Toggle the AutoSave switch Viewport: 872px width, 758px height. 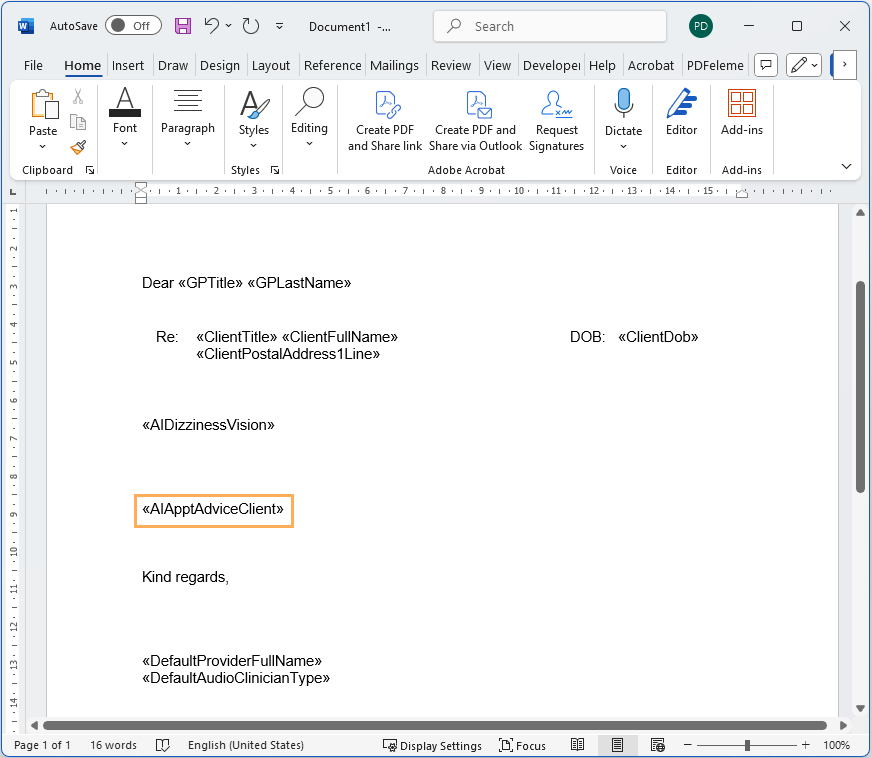(133, 26)
